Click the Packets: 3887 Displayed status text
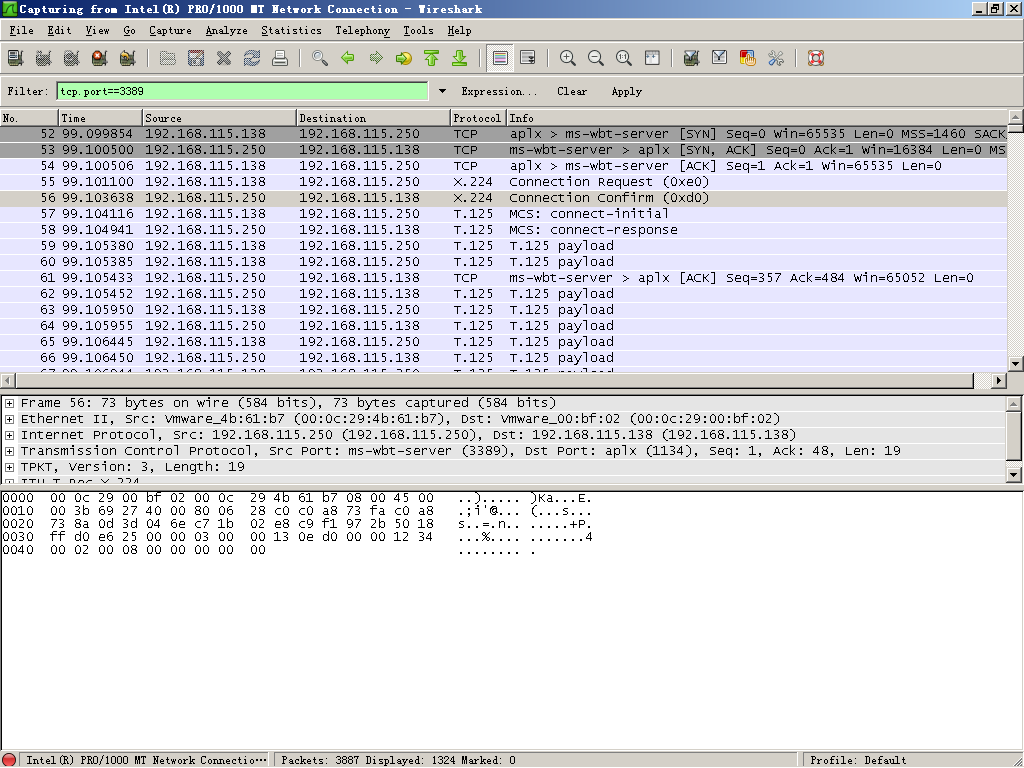This screenshot has width=1024, height=768. (x=398, y=760)
